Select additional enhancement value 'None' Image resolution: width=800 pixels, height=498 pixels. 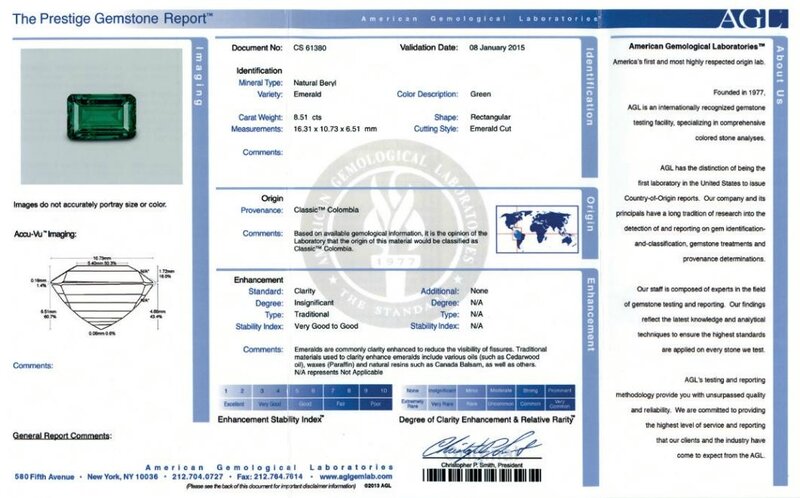pyautogui.click(x=479, y=291)
